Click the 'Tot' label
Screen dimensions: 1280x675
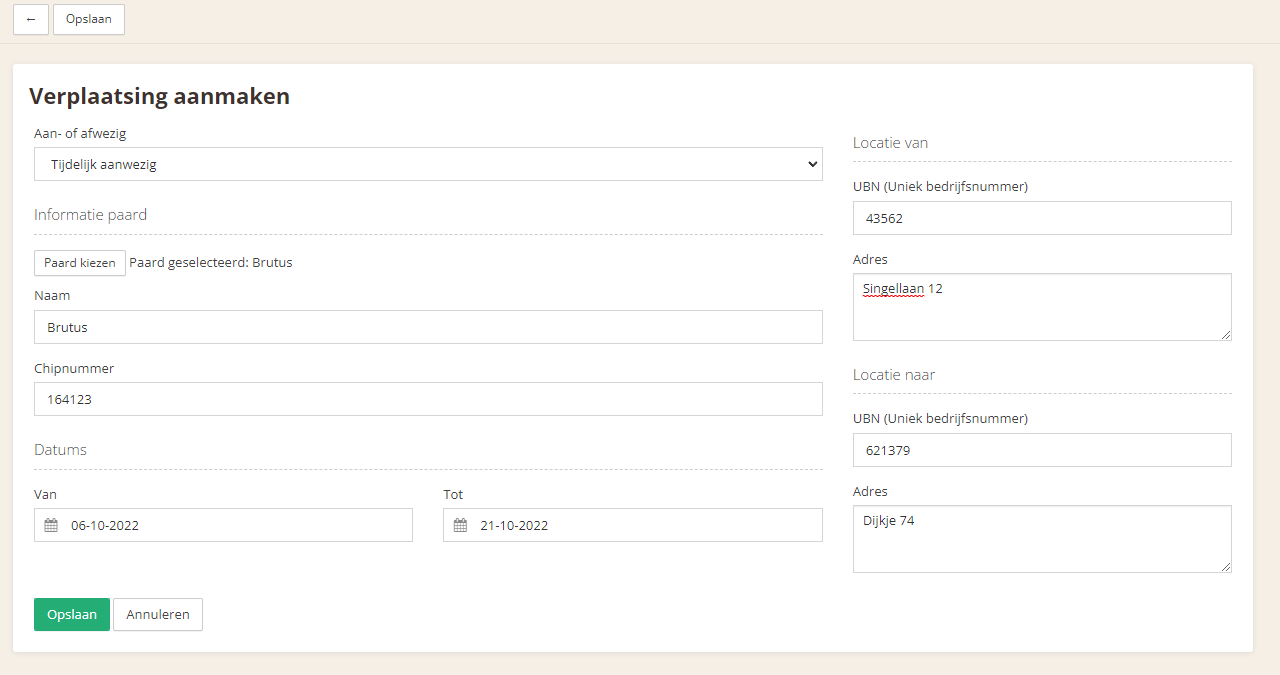point(453,494)
